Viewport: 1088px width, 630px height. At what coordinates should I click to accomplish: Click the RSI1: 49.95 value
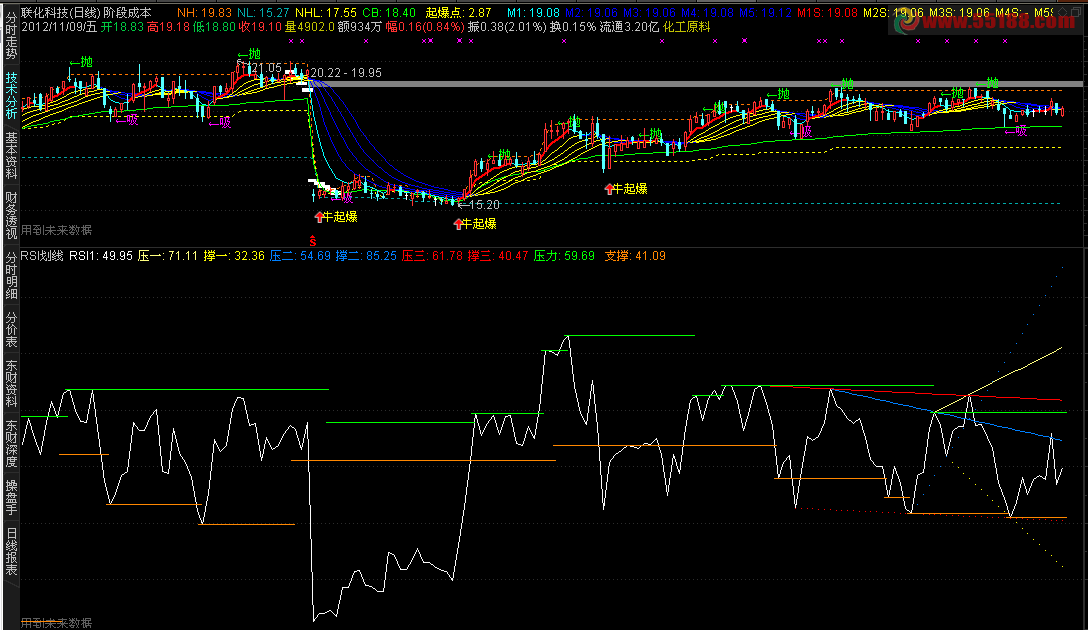coord(101,256)
